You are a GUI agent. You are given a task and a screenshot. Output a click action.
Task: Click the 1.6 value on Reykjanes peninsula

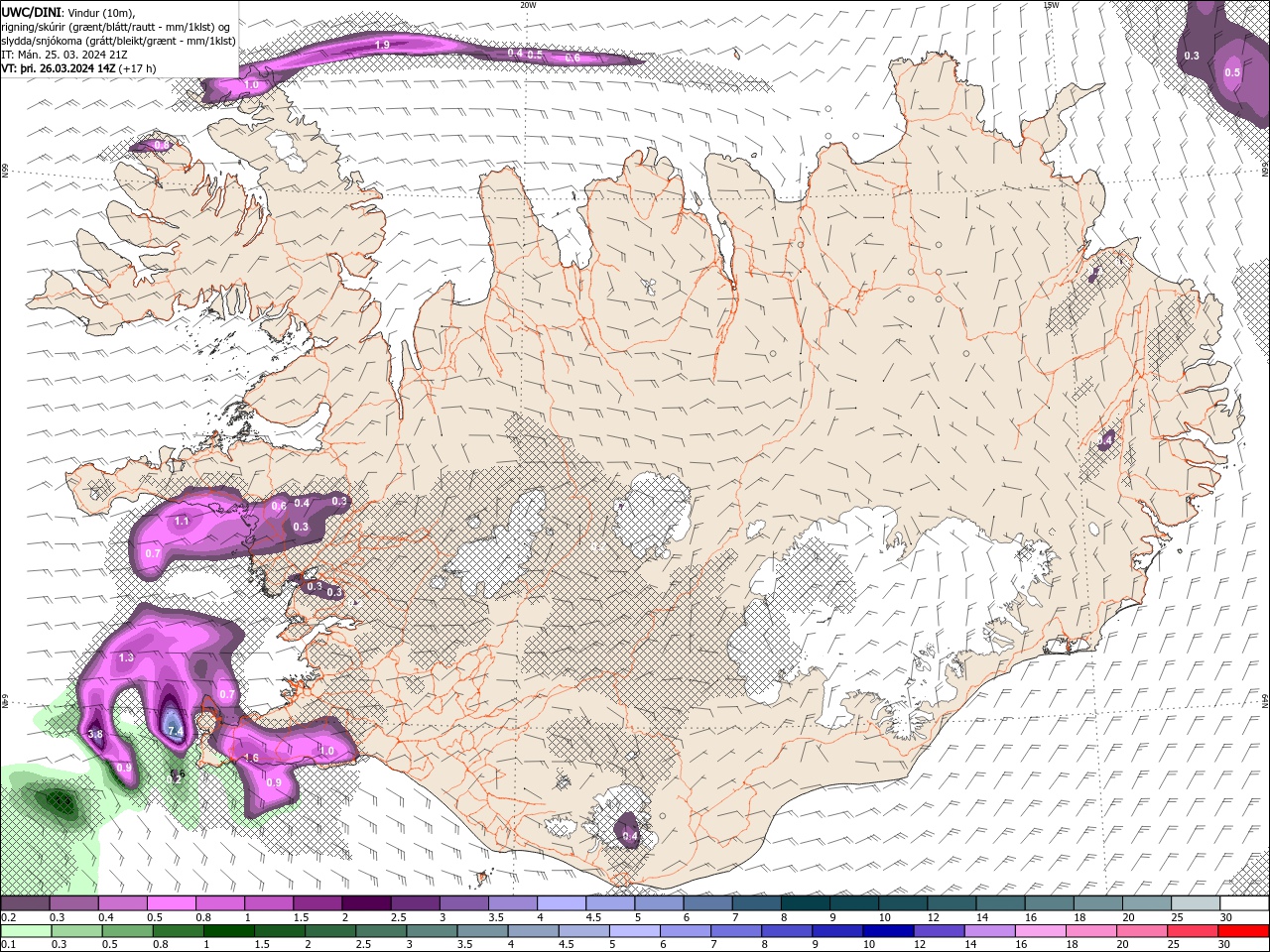(251, 758)
